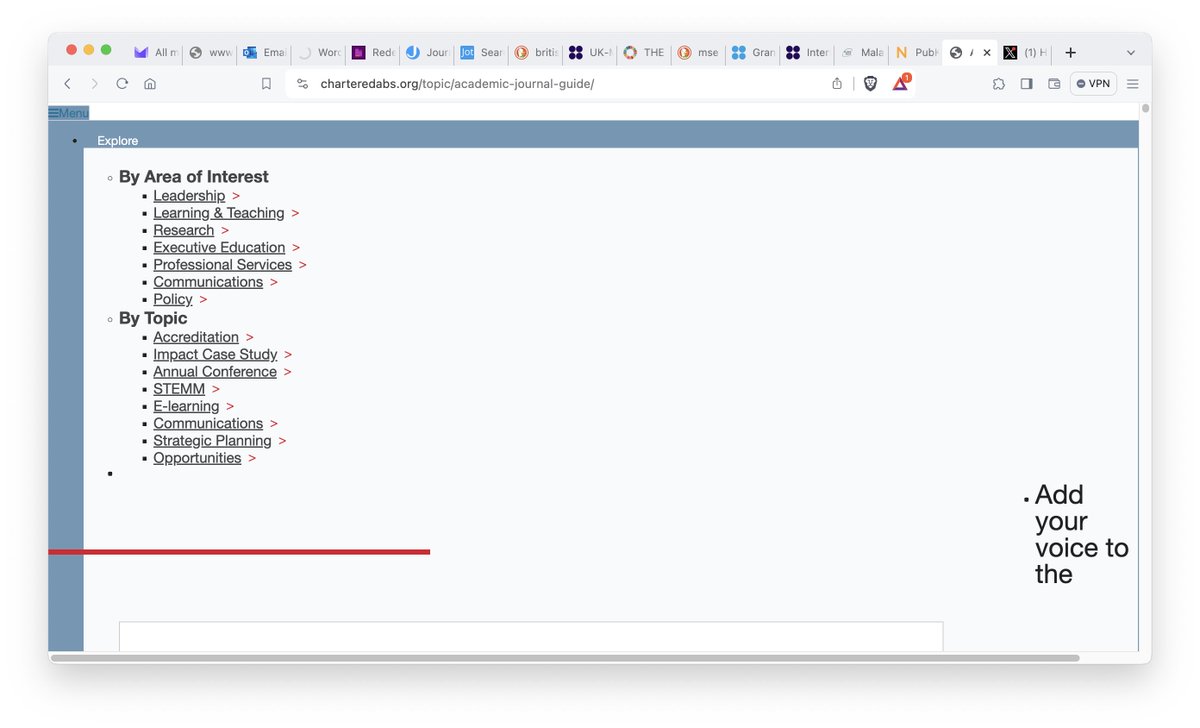Open the Accreditation link
Viewport: 1200px width, 728px height.
196,337
